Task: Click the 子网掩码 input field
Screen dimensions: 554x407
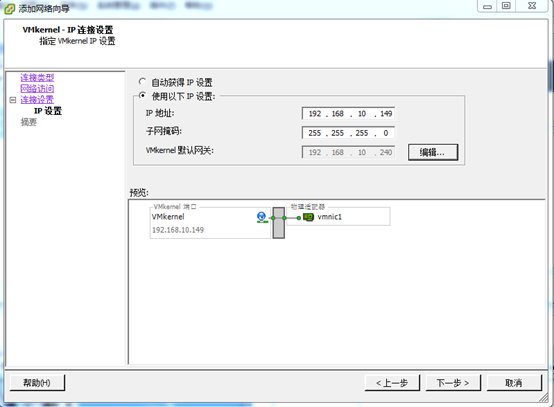Action: coord(348,133)
